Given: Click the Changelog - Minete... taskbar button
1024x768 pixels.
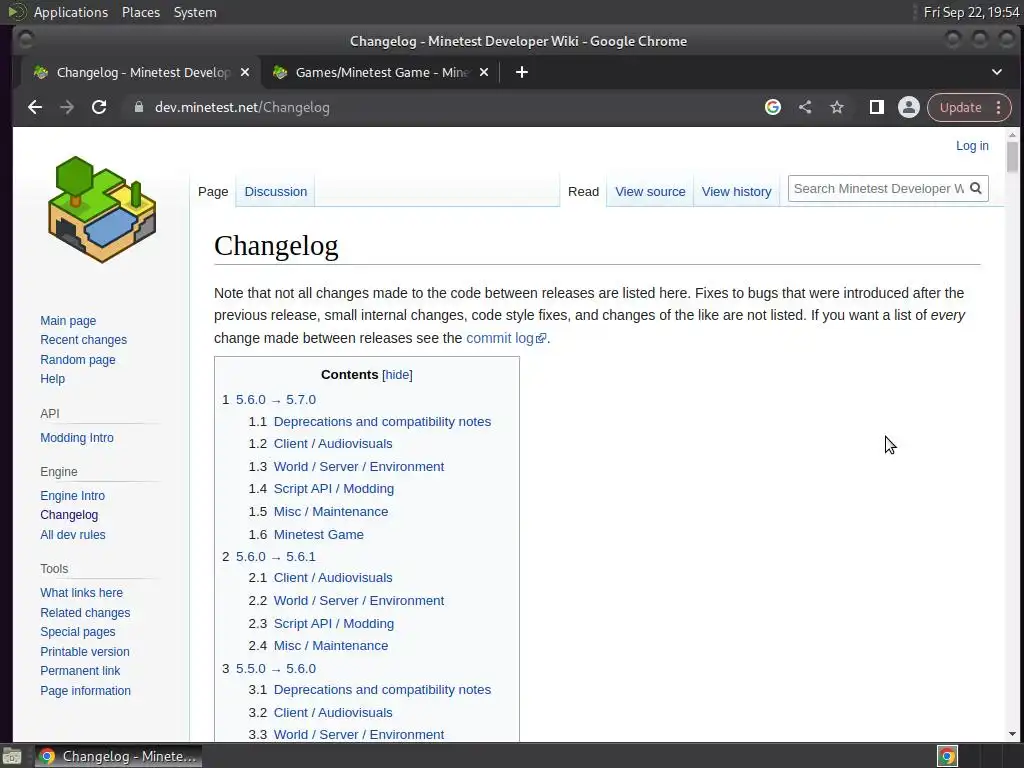Looking at the screenshot, I should click(118, 756).
